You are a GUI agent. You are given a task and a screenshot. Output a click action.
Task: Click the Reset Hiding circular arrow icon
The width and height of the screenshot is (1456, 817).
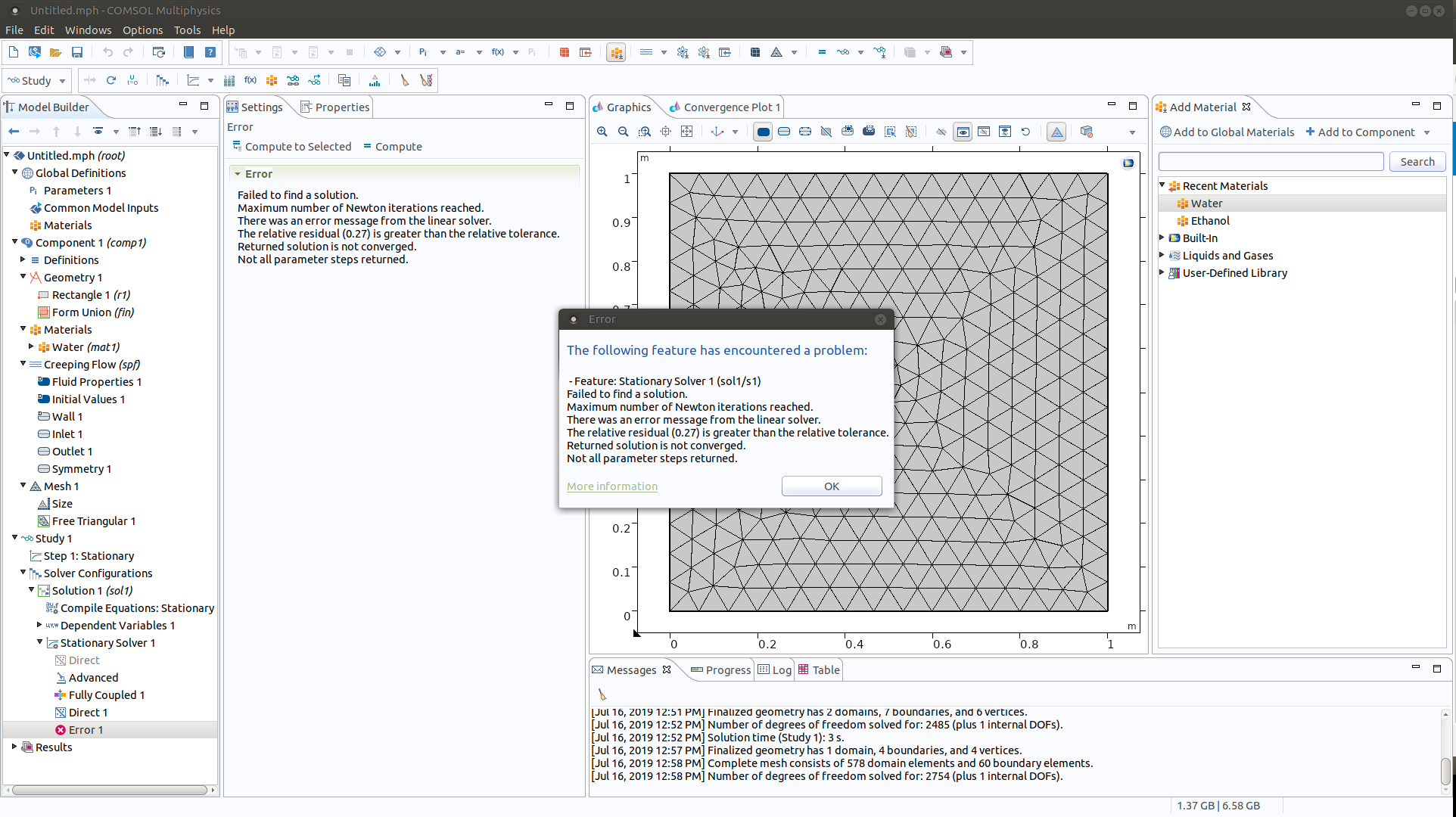coord(1025,132)
